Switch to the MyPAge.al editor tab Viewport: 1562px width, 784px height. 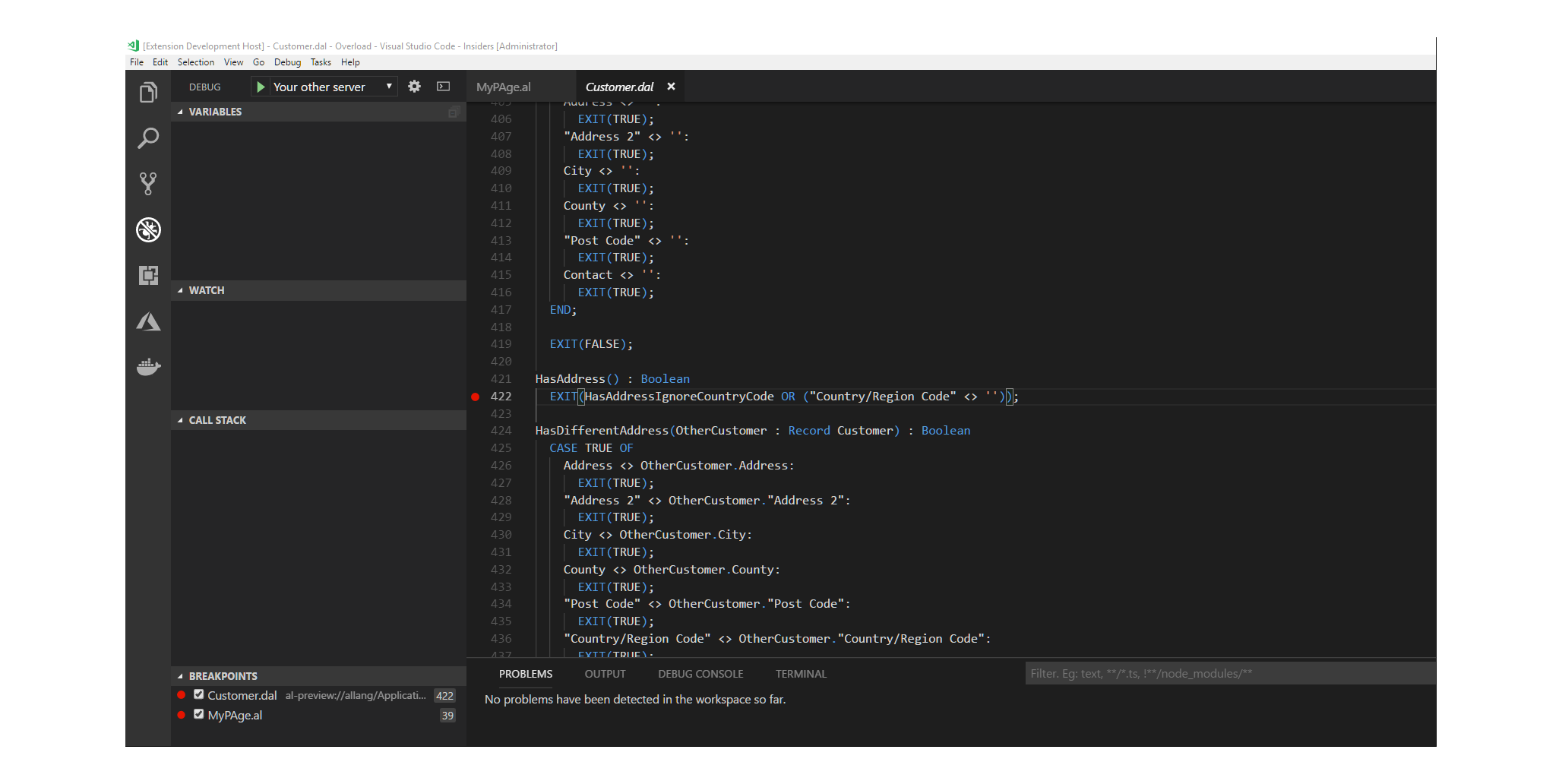pos(503,87)
